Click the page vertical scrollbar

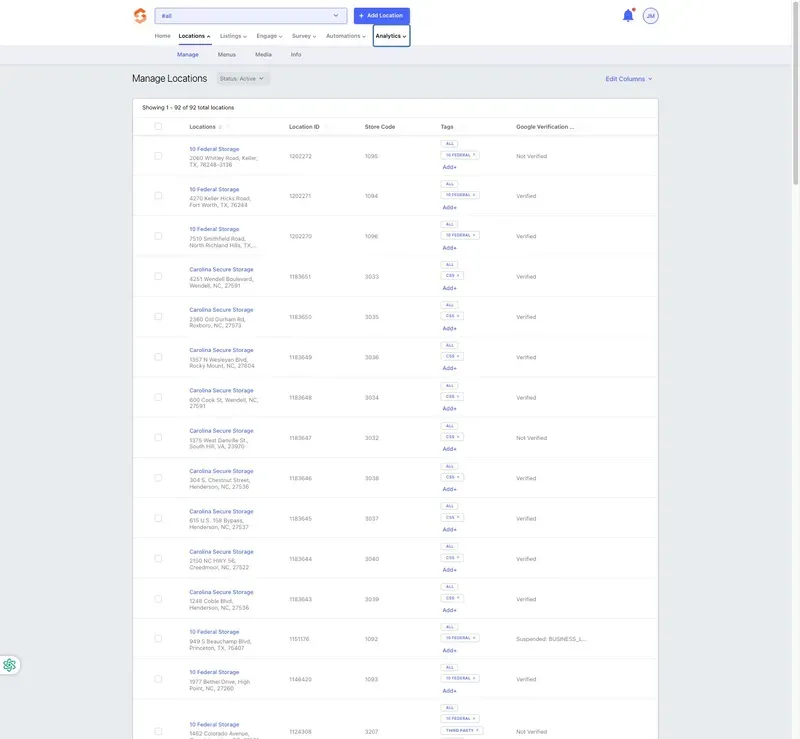coord(795,92)
